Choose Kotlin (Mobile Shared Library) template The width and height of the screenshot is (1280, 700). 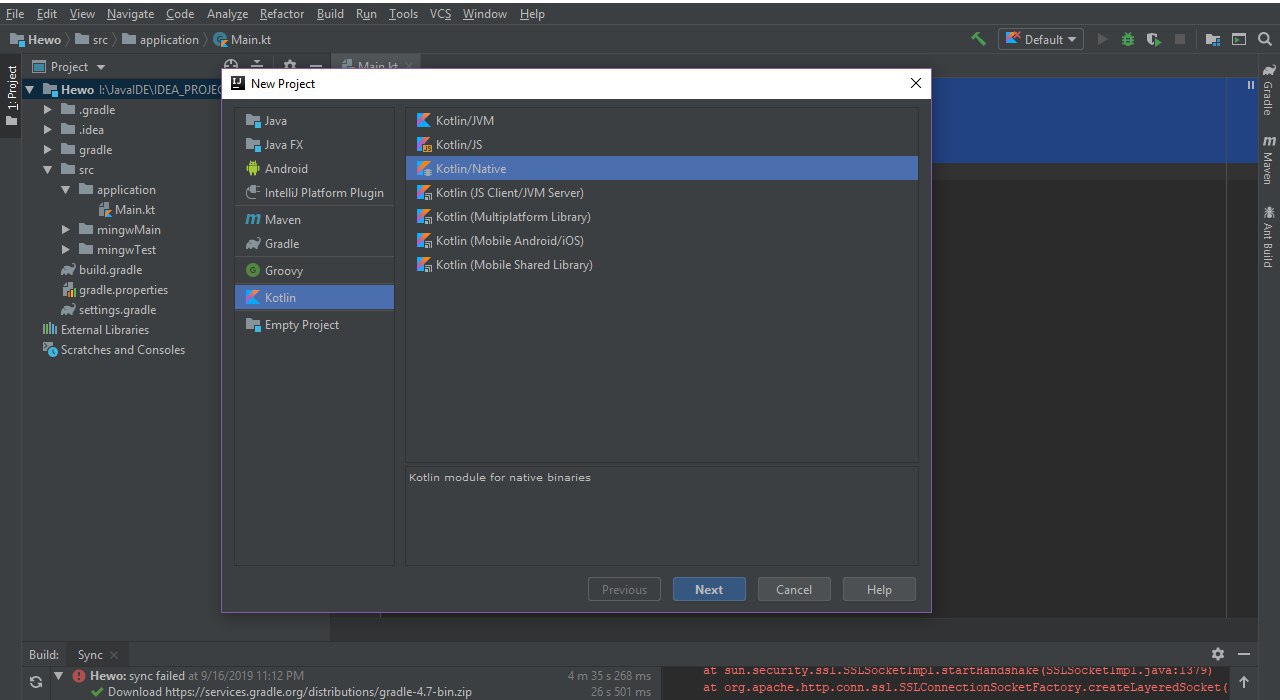pos(661,264)
